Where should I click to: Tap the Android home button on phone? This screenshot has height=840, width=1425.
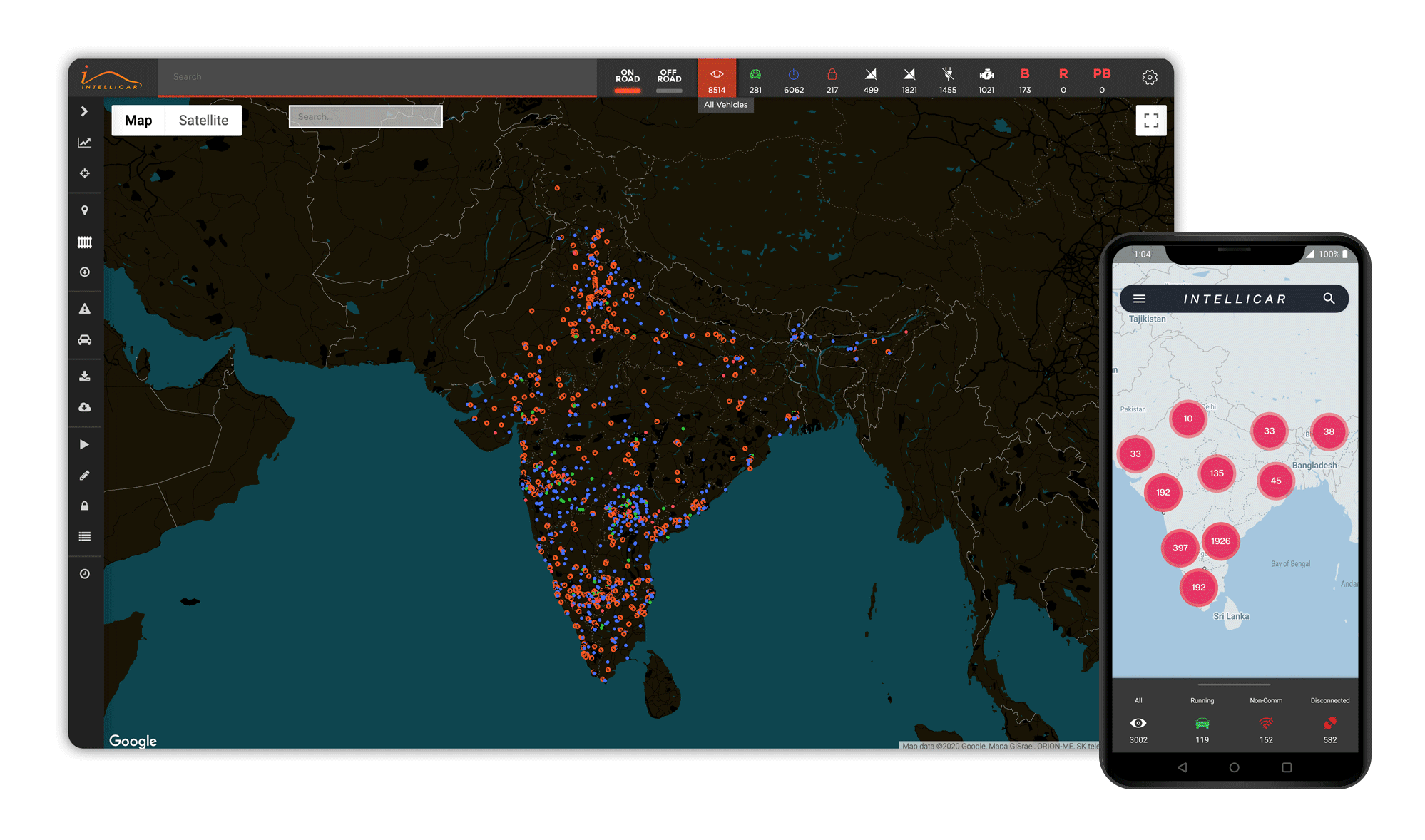coord(1235,767)
